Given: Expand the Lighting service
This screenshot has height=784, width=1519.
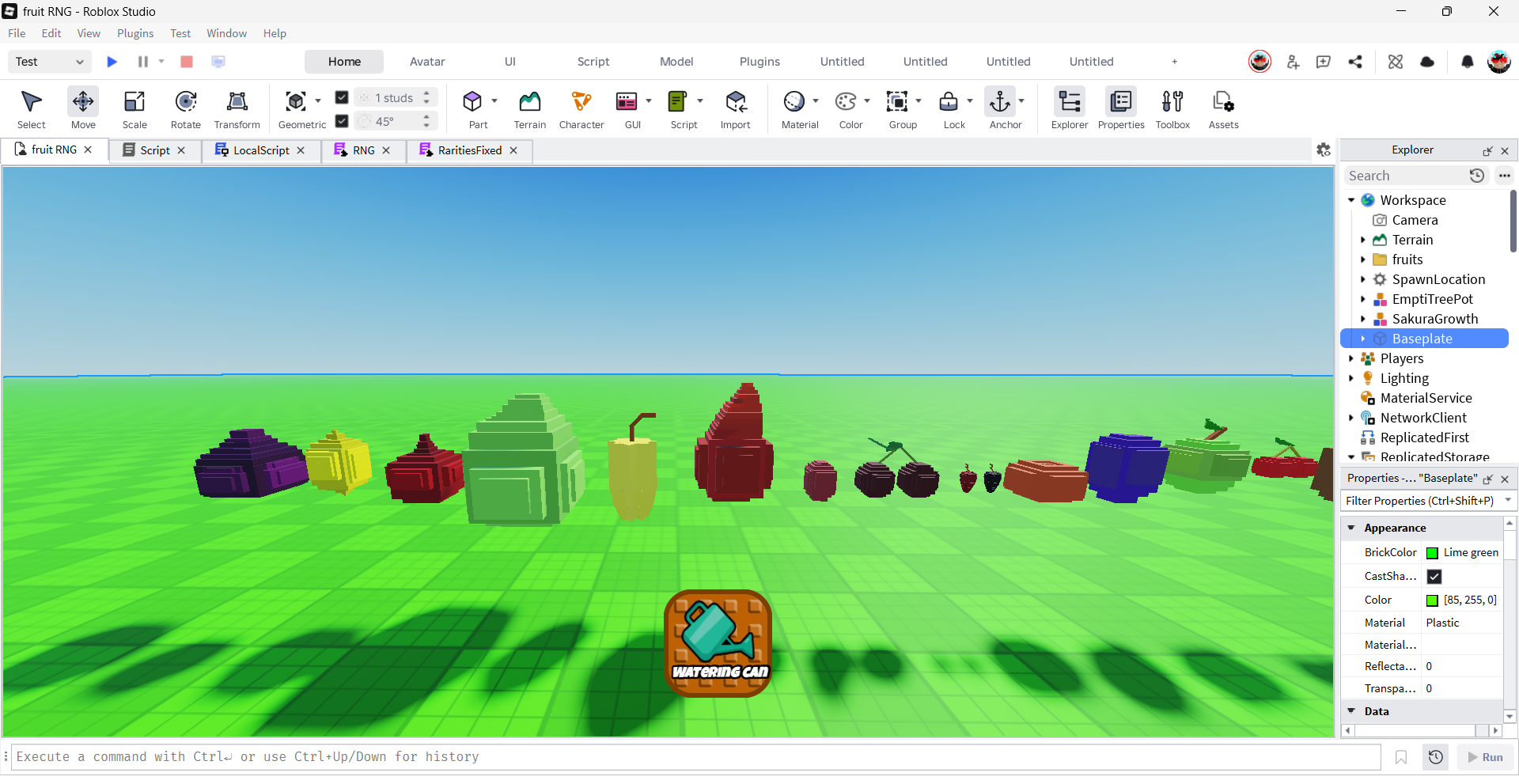Looking at the screenshot, I should [1351, 378].
